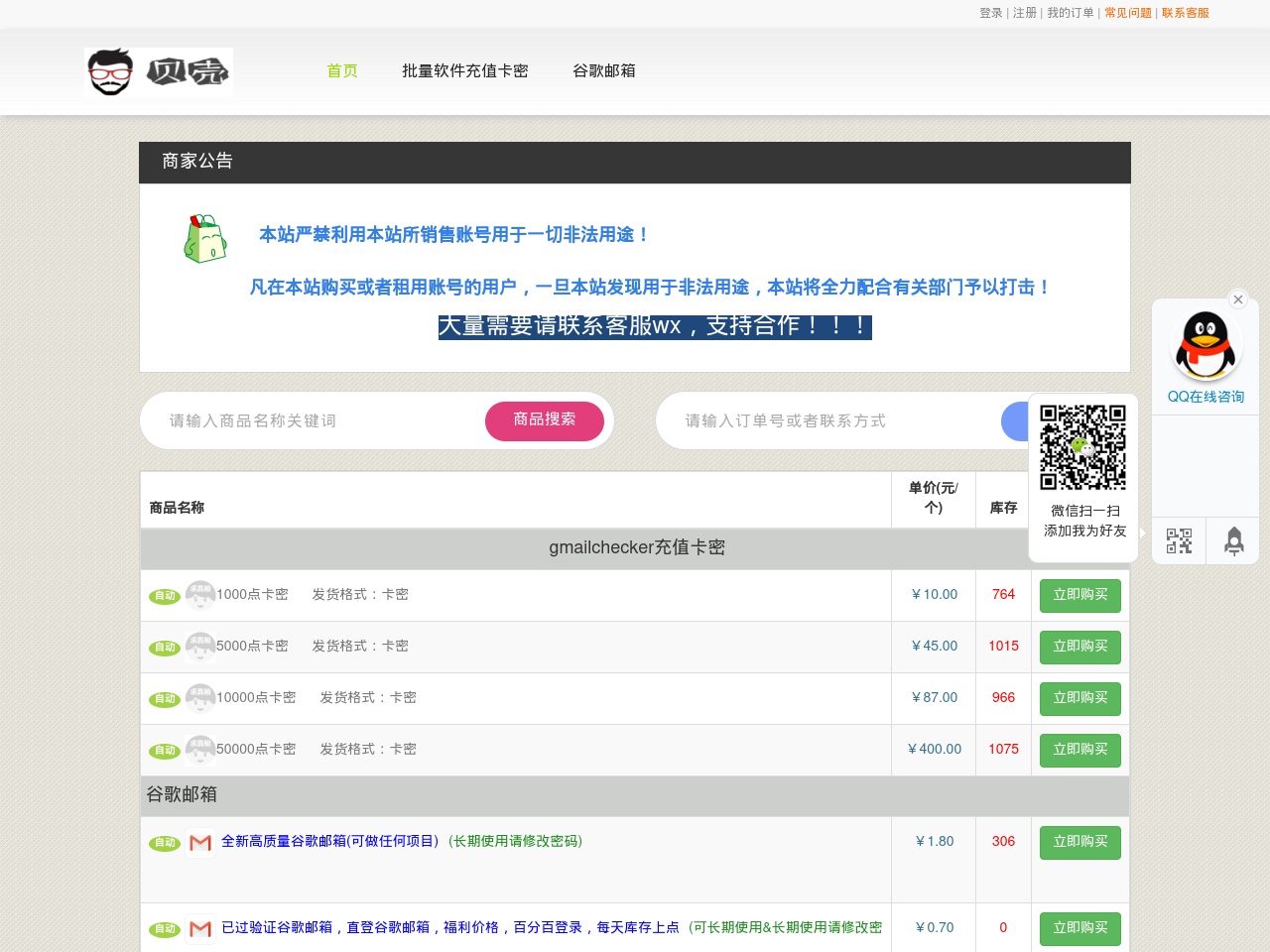Open the 已过验证谷歌邮箱 product link
Screen dimensions: 1270x952
[x=552, y=927]
